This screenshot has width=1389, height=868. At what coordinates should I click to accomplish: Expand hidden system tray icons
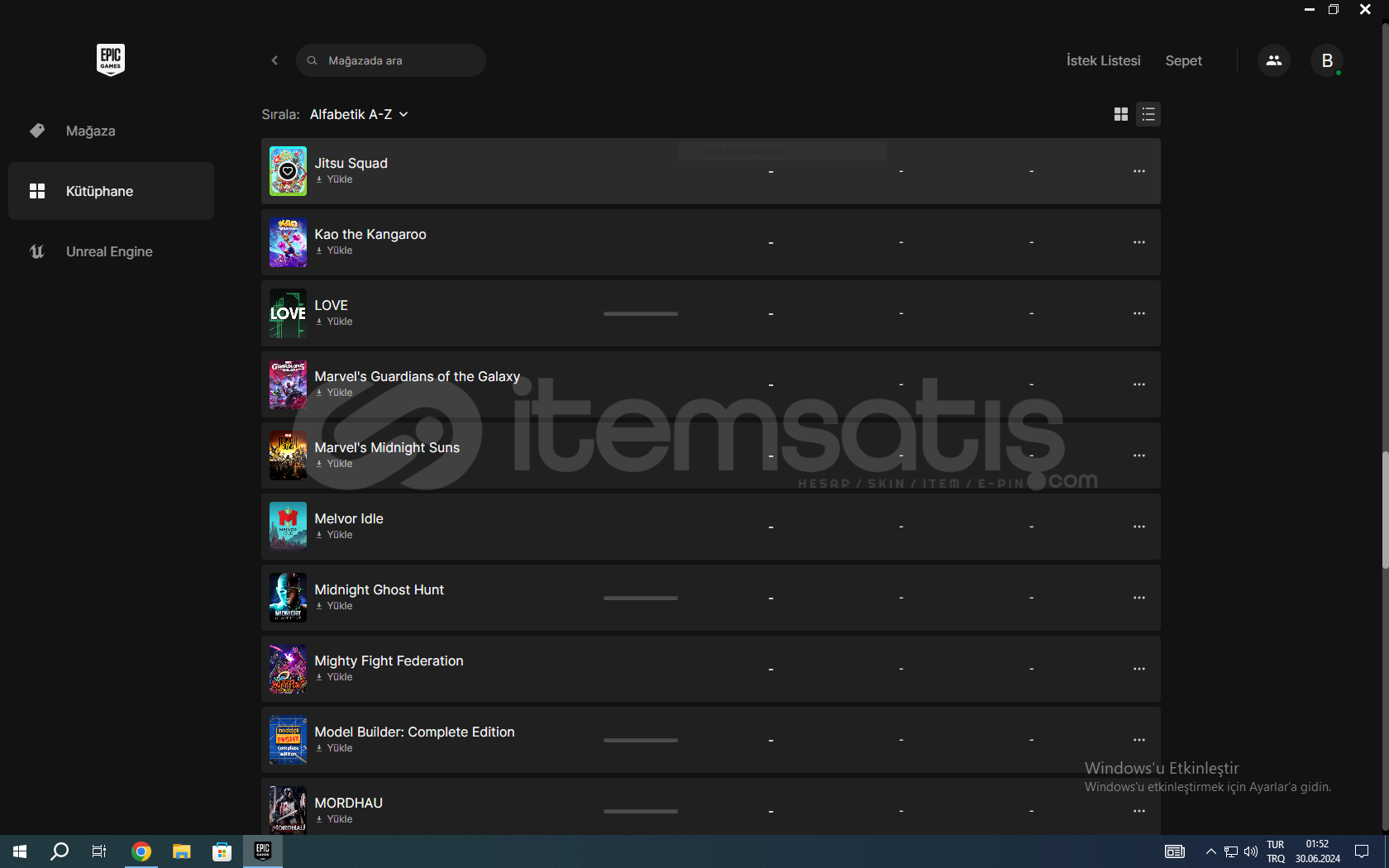tap(1210, 851)
